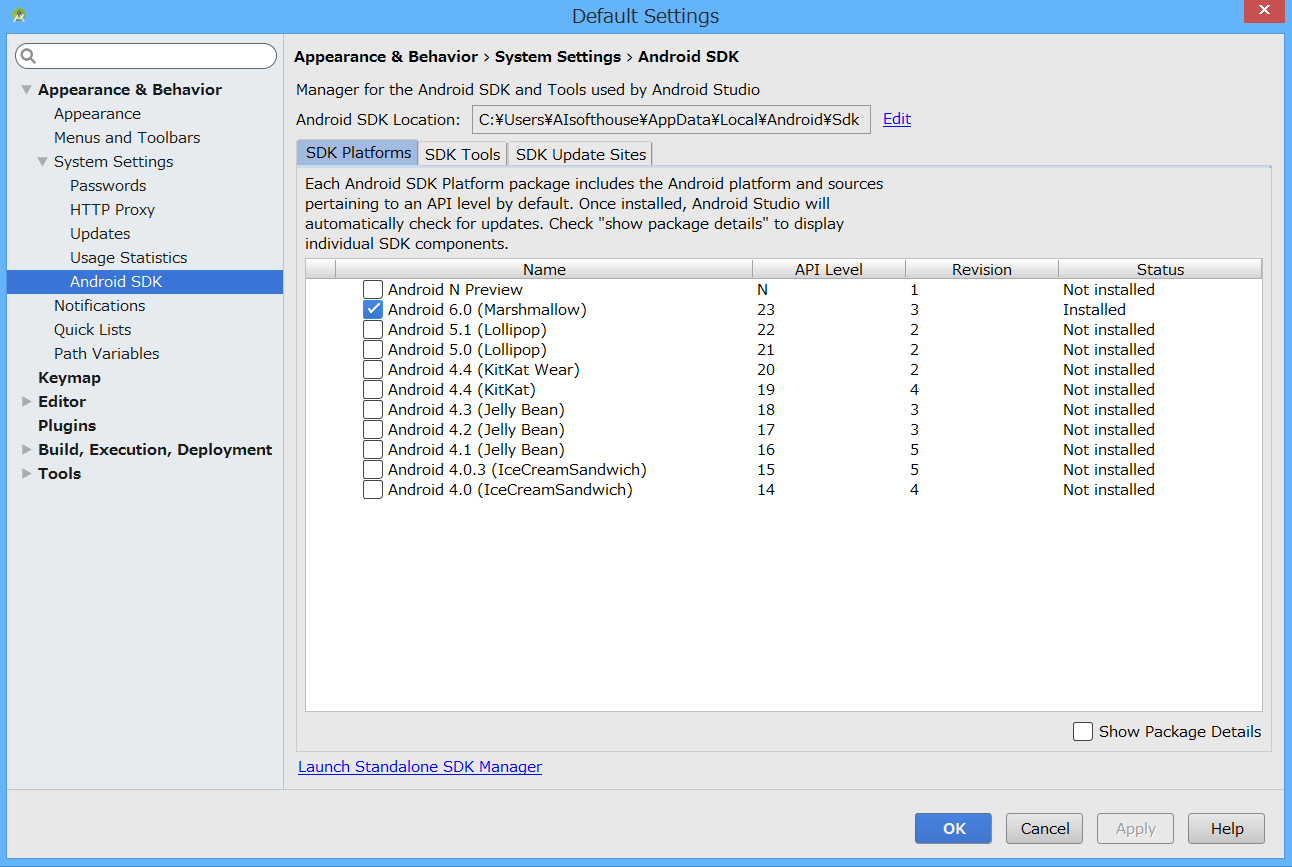This screenshot has height=867, width=1292.
Task: Select Updates in the settings tree
Action: coord(100,234)
